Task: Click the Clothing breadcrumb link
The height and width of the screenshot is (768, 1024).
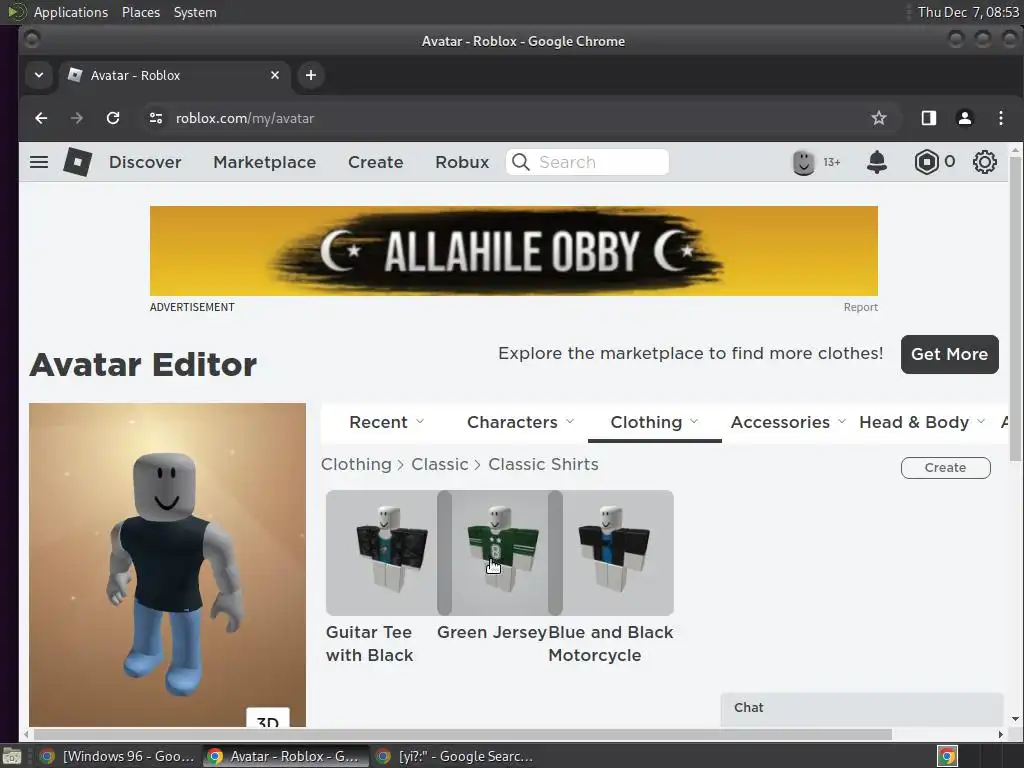Action: coord(356,464)
